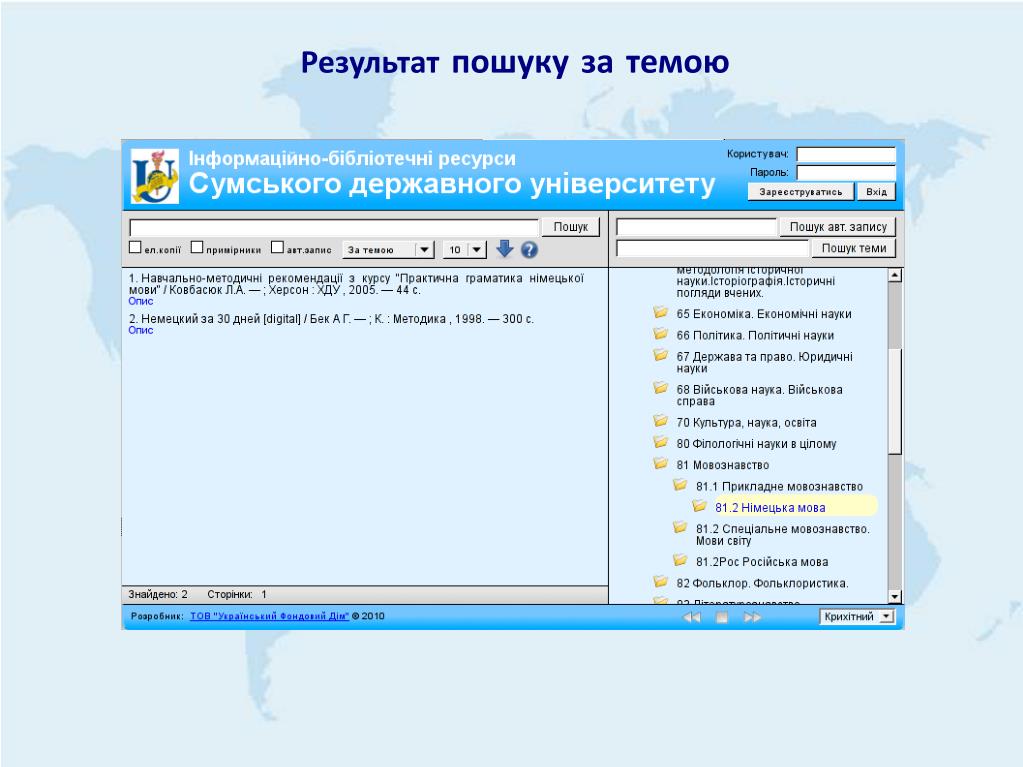Screen dimensions: 1023x767
Task: Click the Знайдено: 2 status text
Action: (158, 595)
